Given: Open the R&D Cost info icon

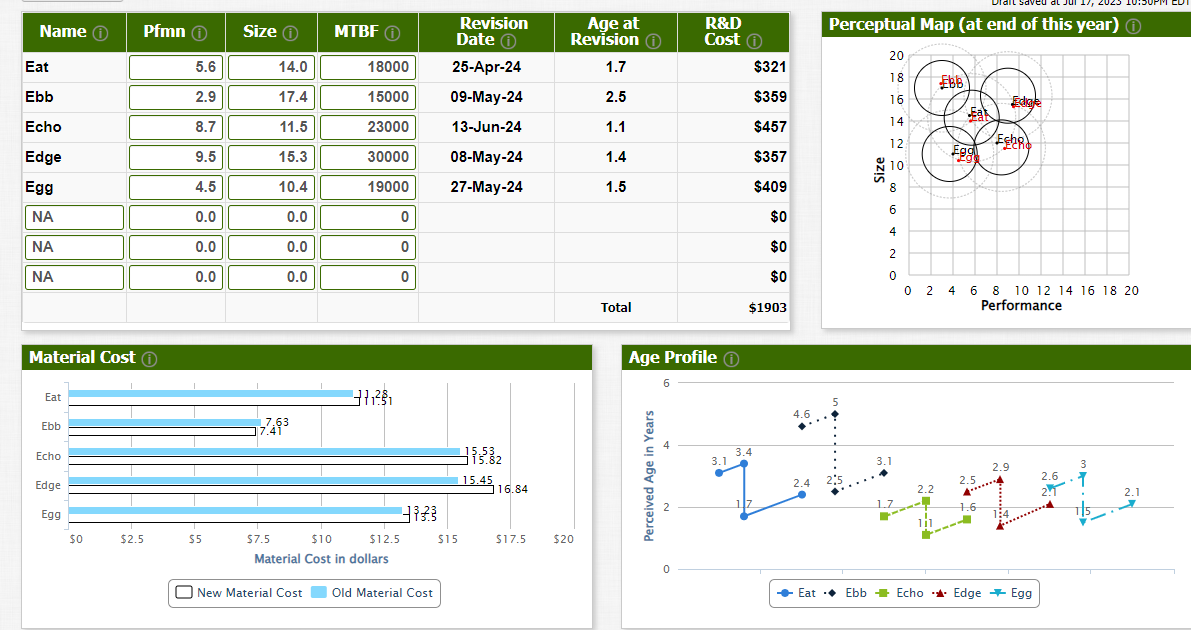Looking at the screenshot, I should [754, 41].
